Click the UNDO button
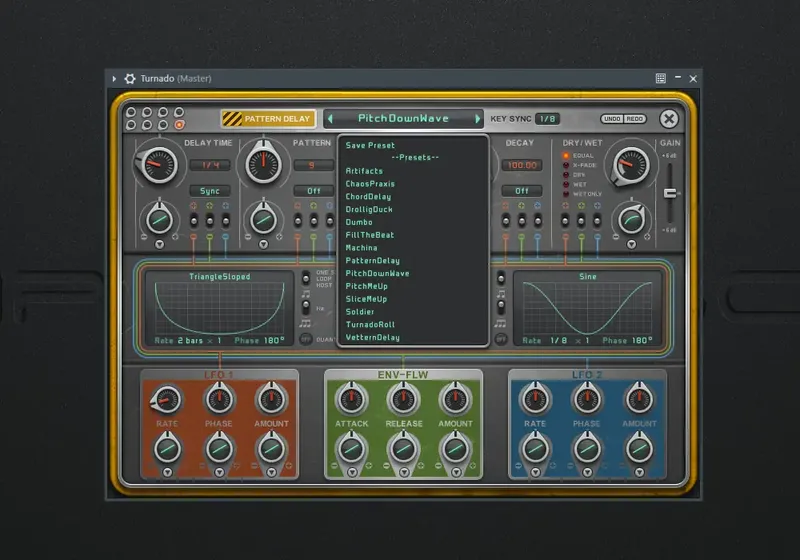 [612, 119]
